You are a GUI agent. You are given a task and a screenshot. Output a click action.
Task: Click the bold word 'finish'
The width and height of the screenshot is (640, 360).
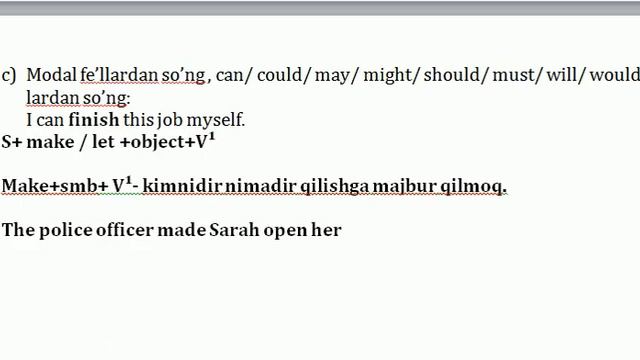pyautogui.click(x=94, y=120)
